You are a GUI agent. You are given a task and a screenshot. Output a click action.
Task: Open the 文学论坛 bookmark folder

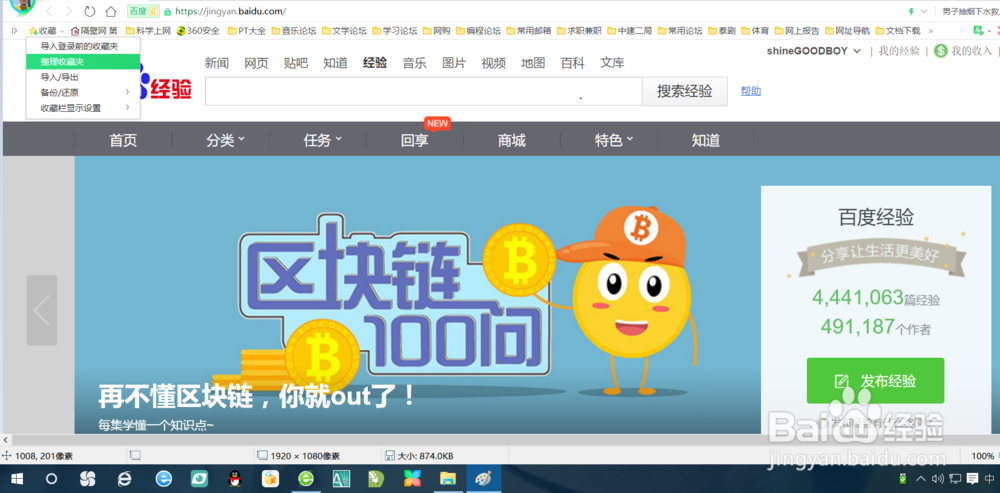pos(344,31)
